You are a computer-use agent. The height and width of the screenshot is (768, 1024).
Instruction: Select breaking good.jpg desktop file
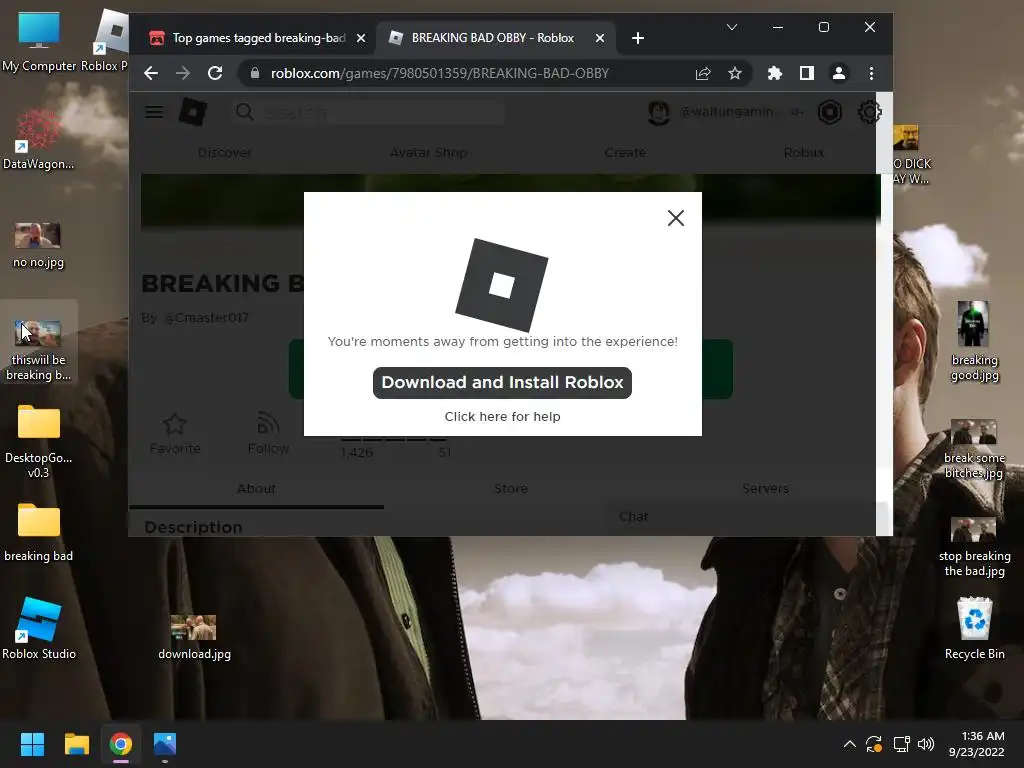974,341
